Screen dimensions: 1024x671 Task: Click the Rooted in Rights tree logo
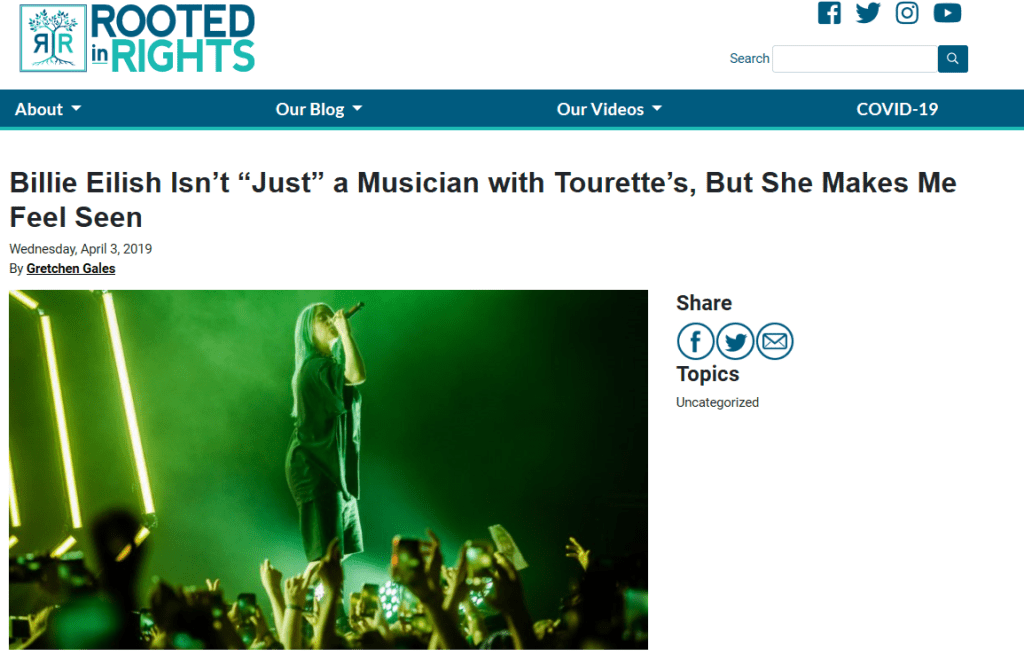click(53, 38)
